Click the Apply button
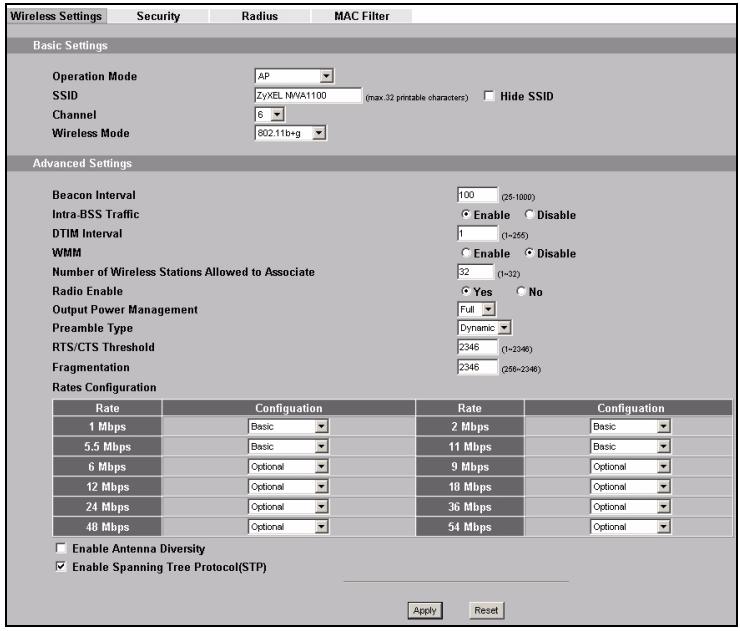Viewport: 740px width, 631px height. click(425, 610)
